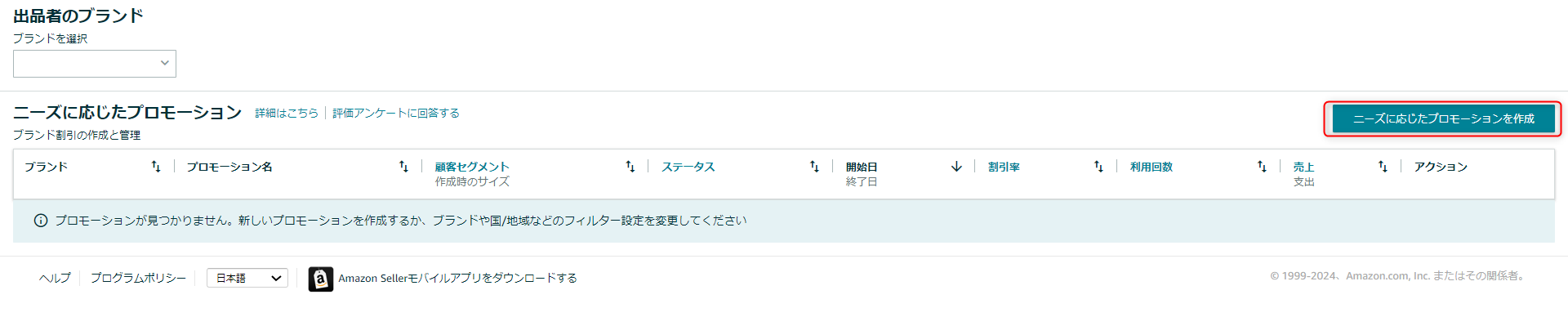
Task: Open the 日本語 language selector
Action: pos(247,279)
